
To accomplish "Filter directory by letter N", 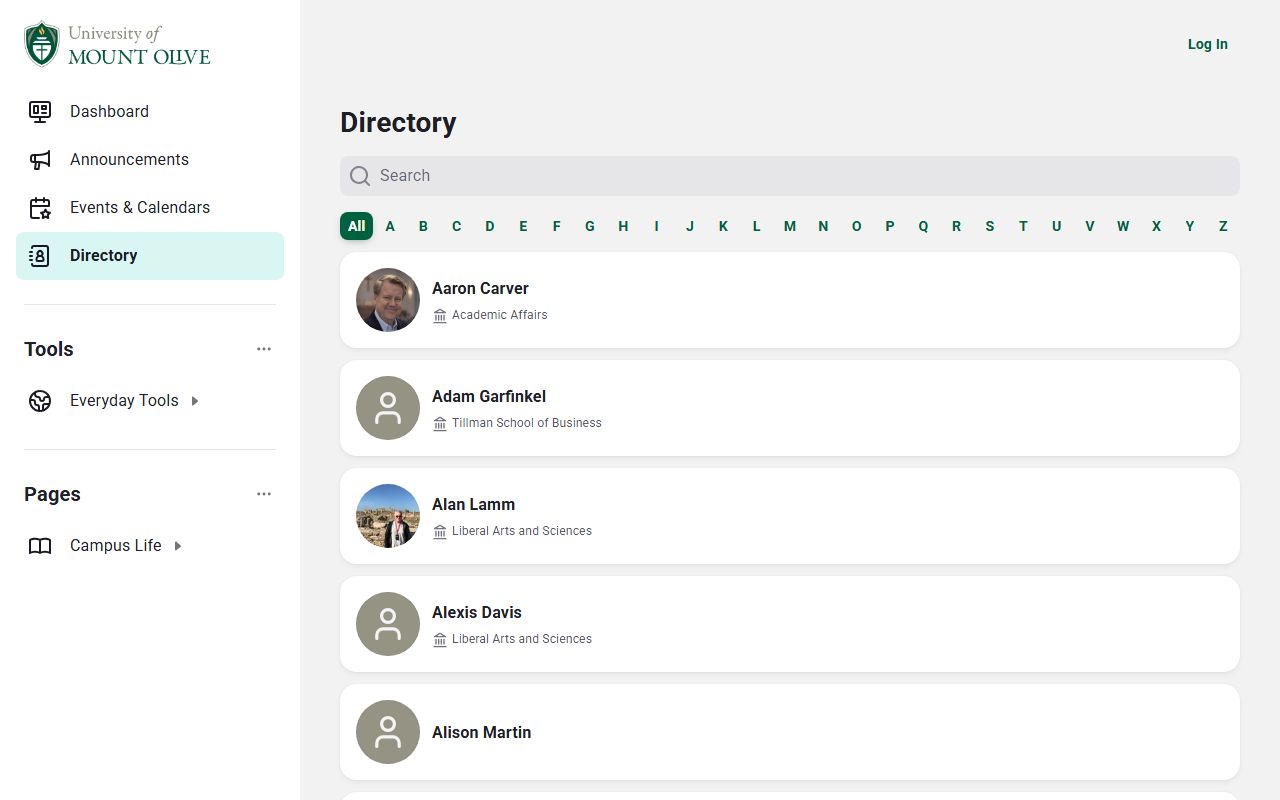I will [x=823, y=226].
